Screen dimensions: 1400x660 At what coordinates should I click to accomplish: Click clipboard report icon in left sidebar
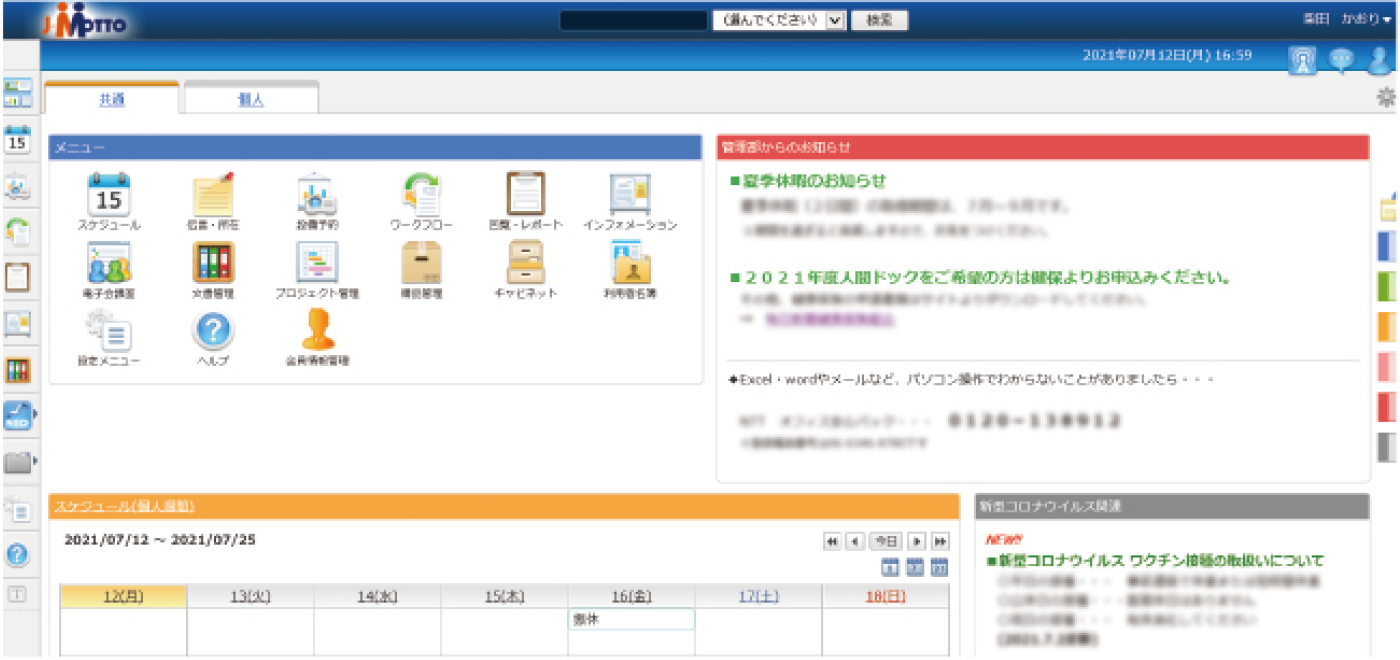click(18, 277)
